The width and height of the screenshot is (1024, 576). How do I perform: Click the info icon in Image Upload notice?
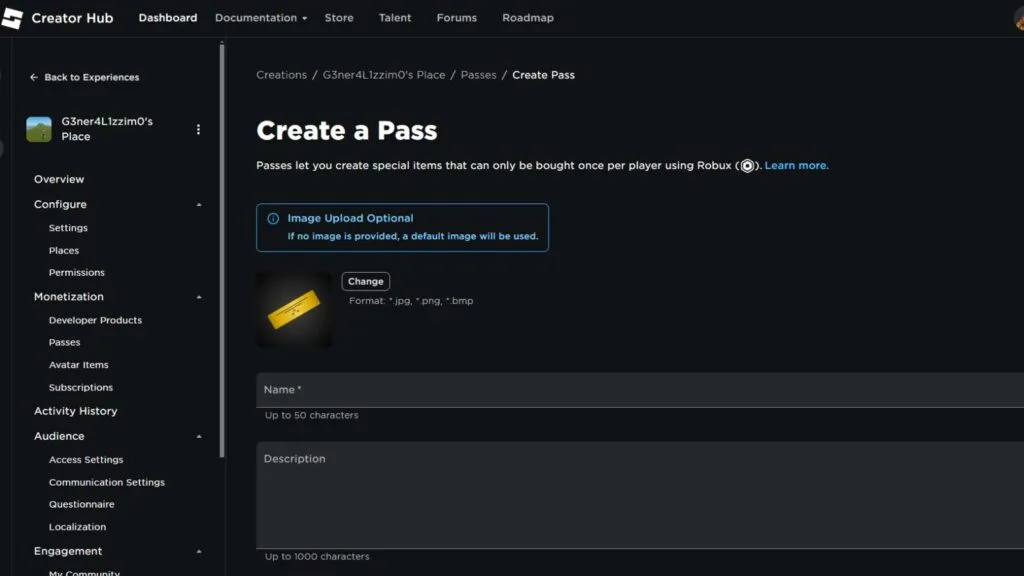pyautogui.click(x=273, y=219)
